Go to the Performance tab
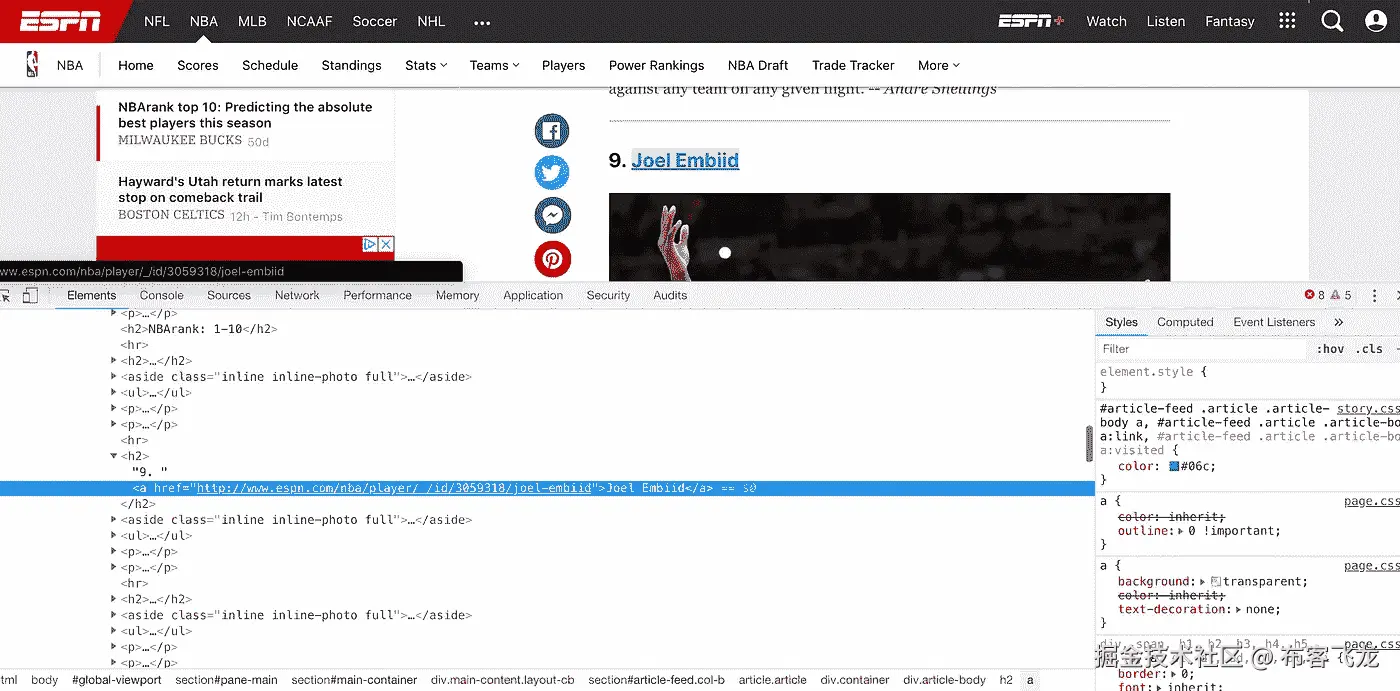Viewport: 1400px width, 691px height. 377,295
